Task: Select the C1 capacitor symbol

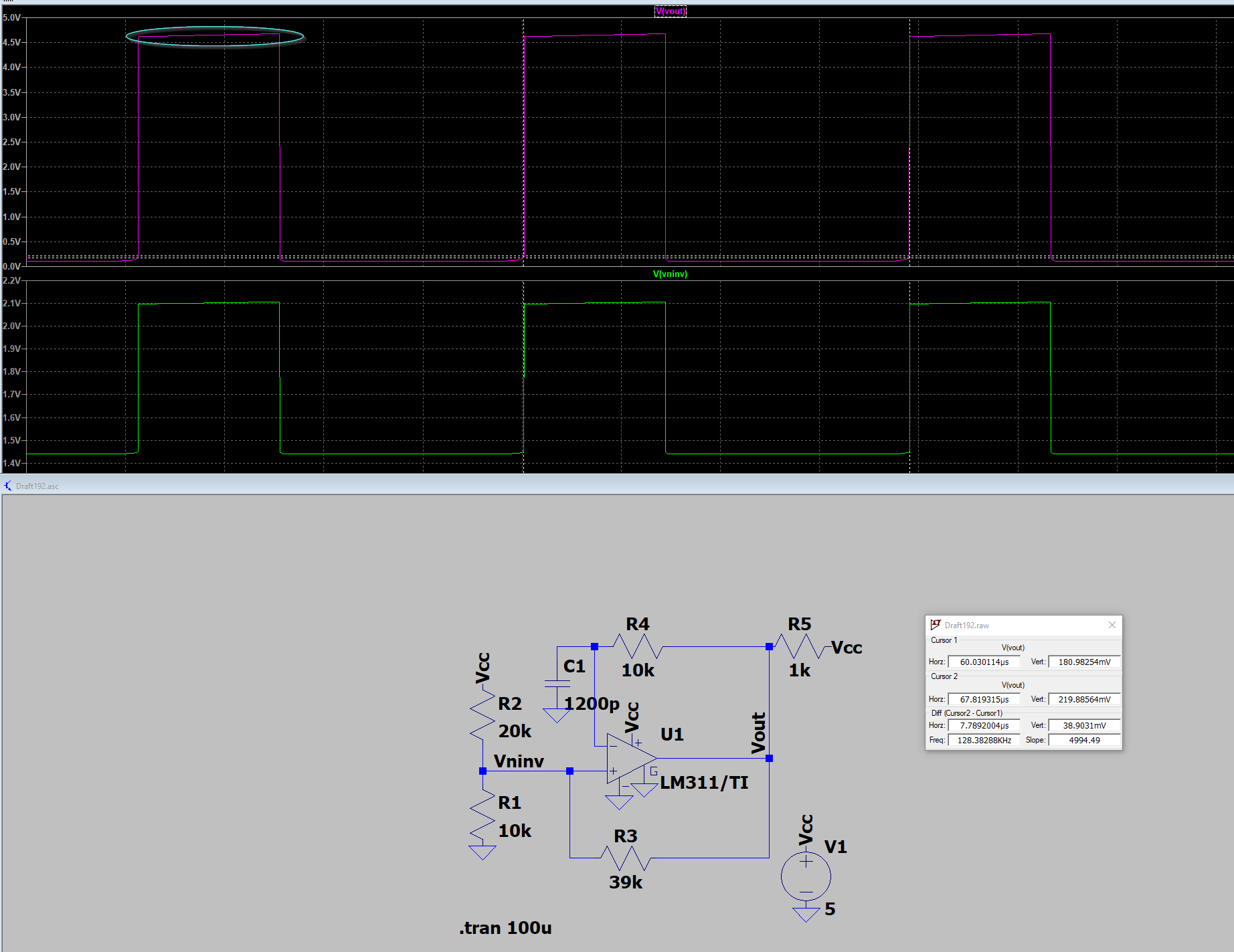Action: [x=557, y=684]
